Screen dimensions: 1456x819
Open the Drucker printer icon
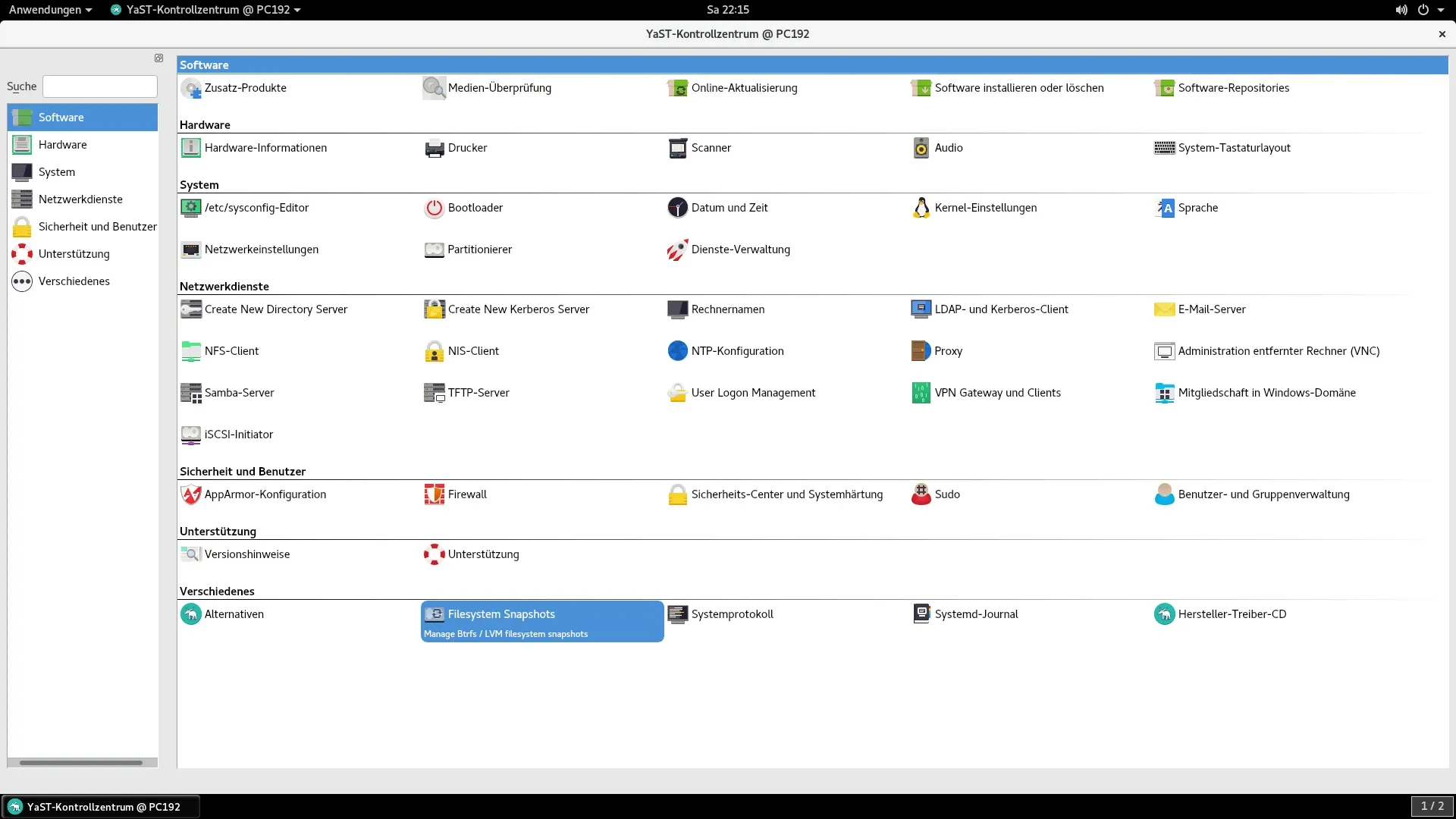[435, 148]
